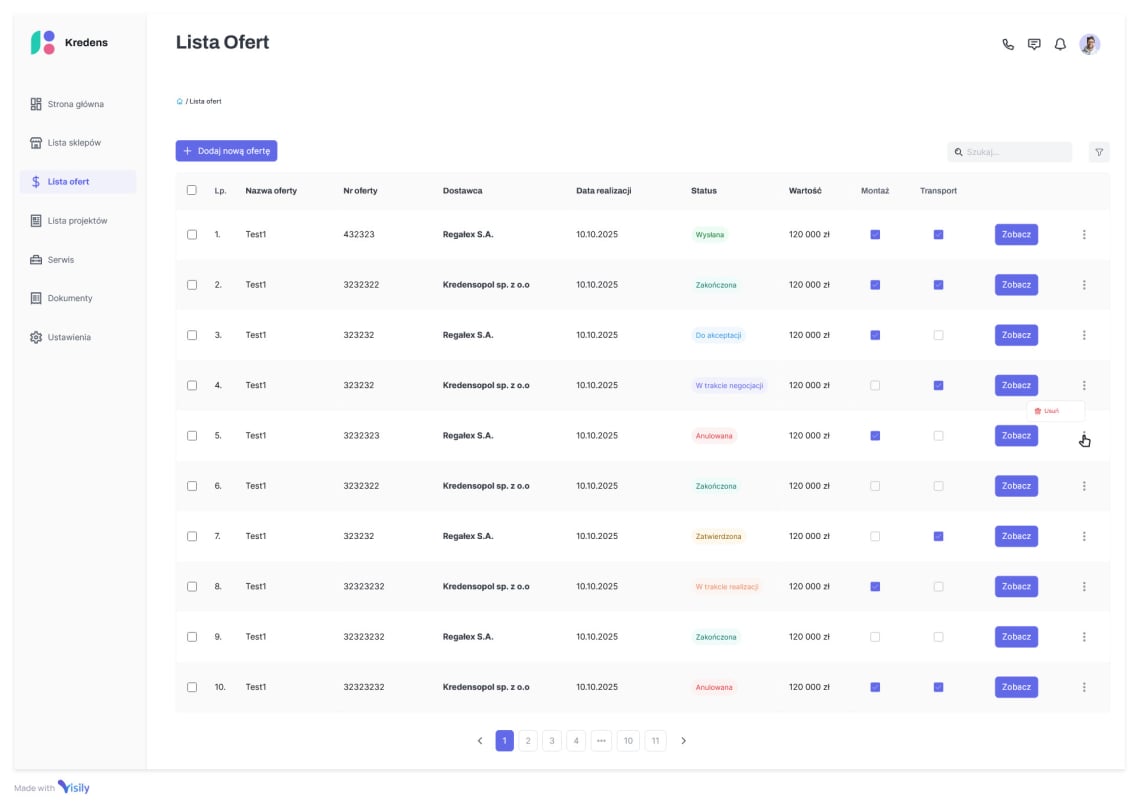Screen dimensions: 1139x807
Task: Enable Montaż checkbox for row 4
Action: pos(875,385)
